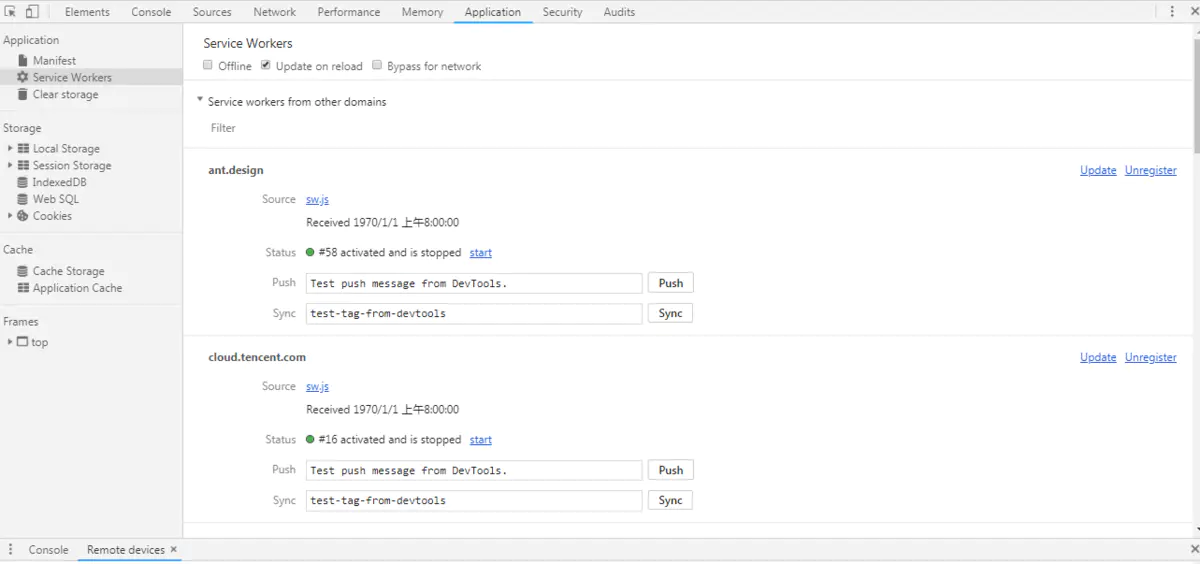Select Cache Storage in Cache section
The height and width of the screenshot is (564, 1200).
pyautogui.click(x=68, y=271)
